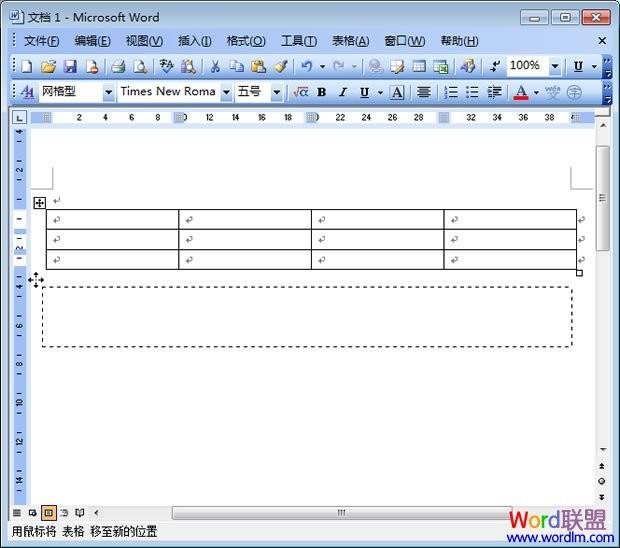
Task: Open Styles and Formatting pane
Action: (x=27, y=92)
